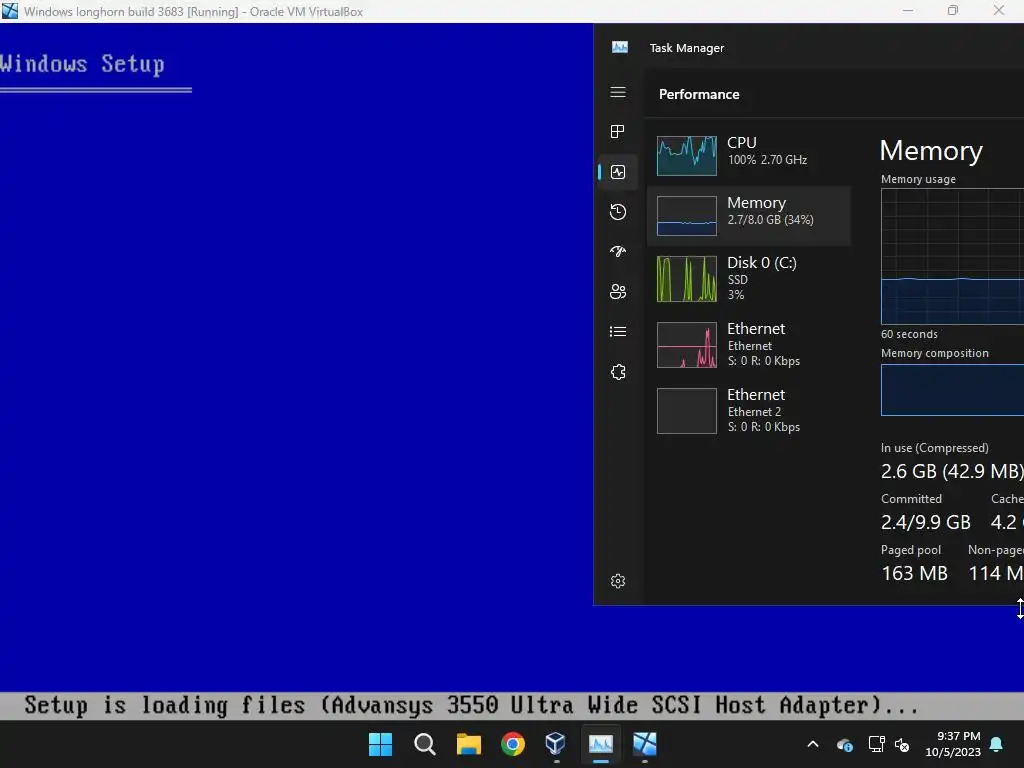The height and width of the screenshot is (768, 1024).
Task: Click '60 seconds' graph label
Action: point(909,334)
